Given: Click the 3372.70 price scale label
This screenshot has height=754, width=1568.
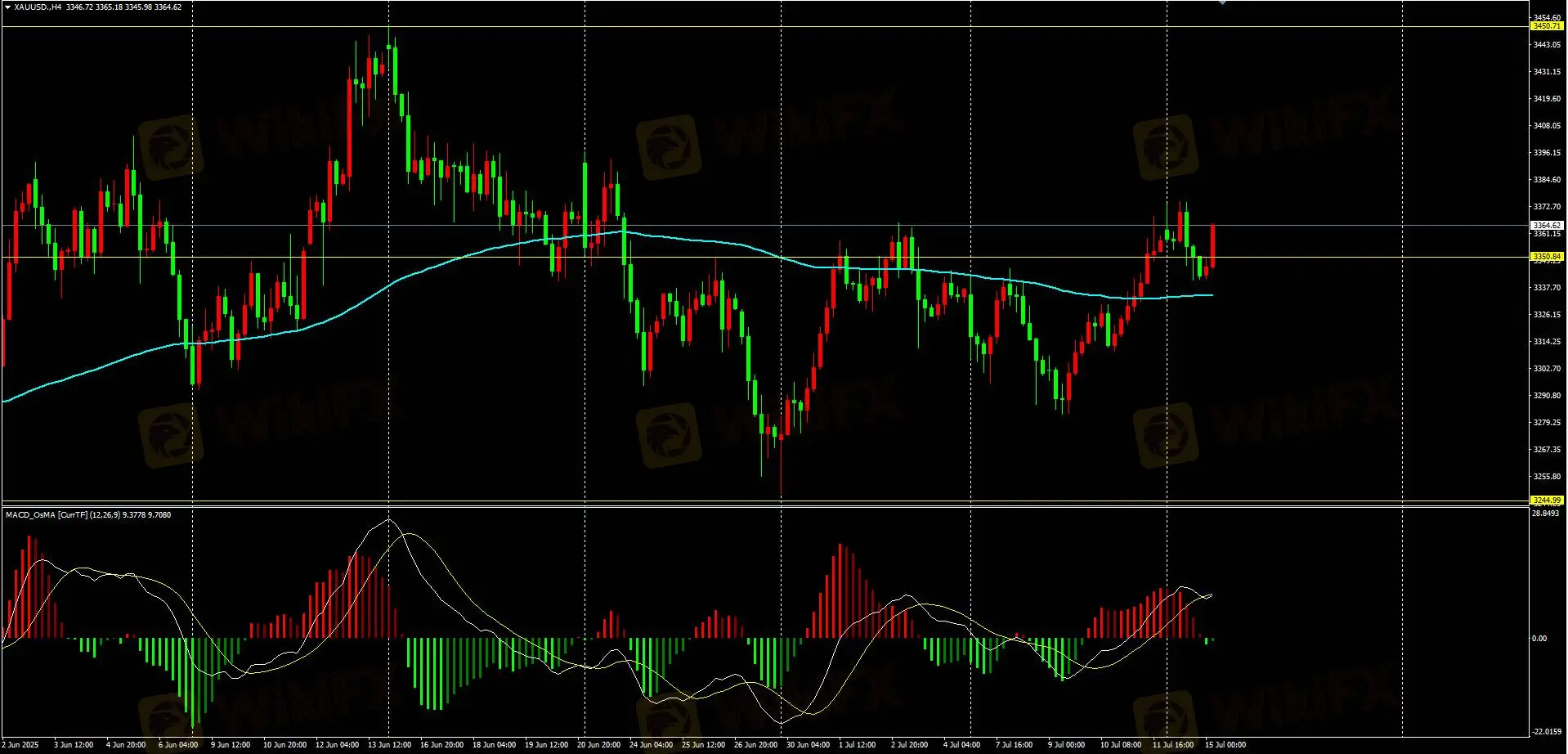Looking at the screenshot, I should coord(1547,207).
